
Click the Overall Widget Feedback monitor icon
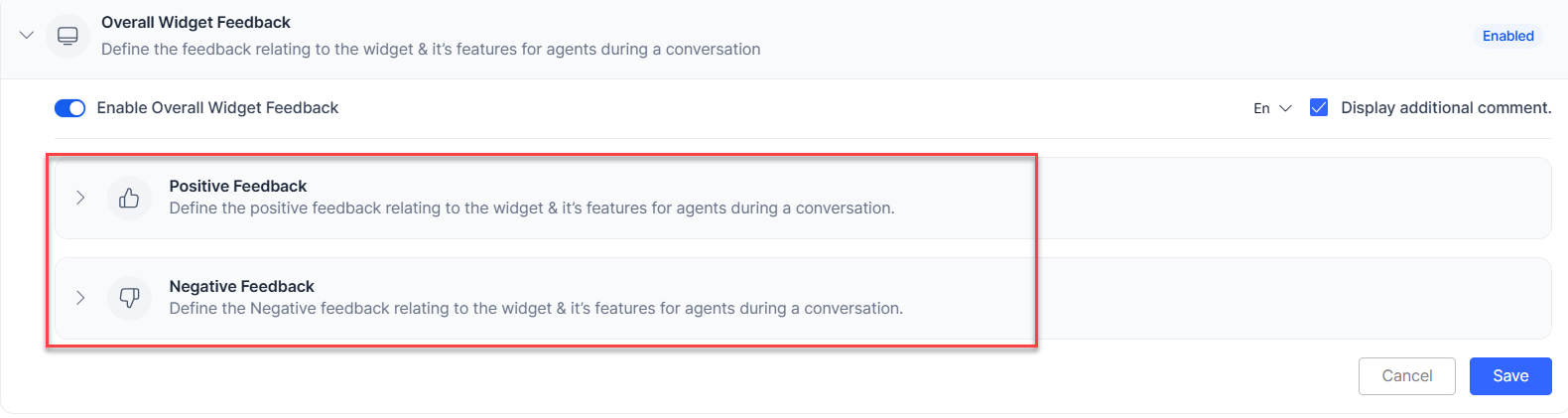[x=67, y=36]
